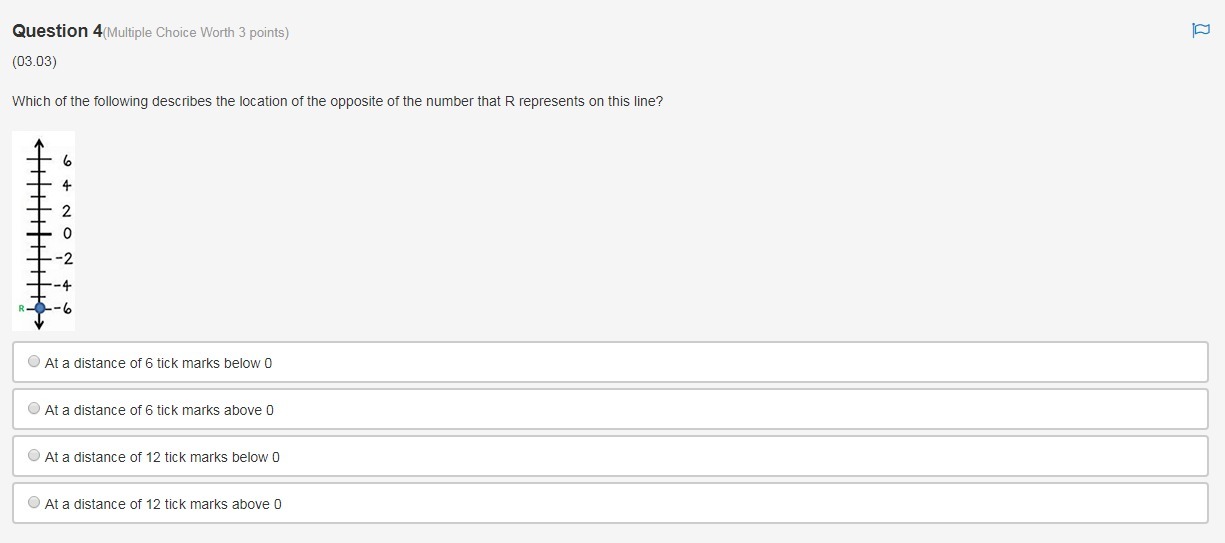Image resolution: width=1225 pixels, height=543 pixels.
Task: Click the 0 label on the number line
Action: point(67,234)
